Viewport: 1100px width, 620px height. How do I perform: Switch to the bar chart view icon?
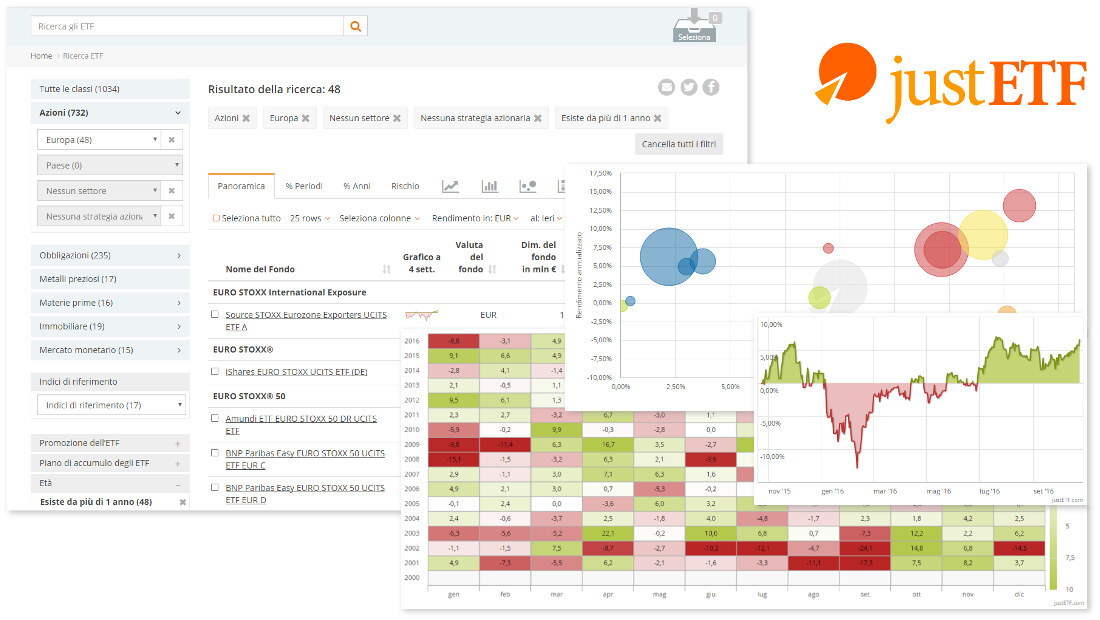(490, 186)
